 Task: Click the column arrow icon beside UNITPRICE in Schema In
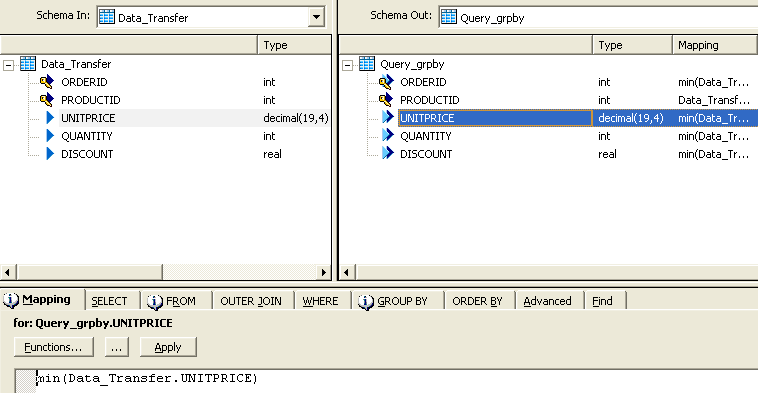pos(50,117)
